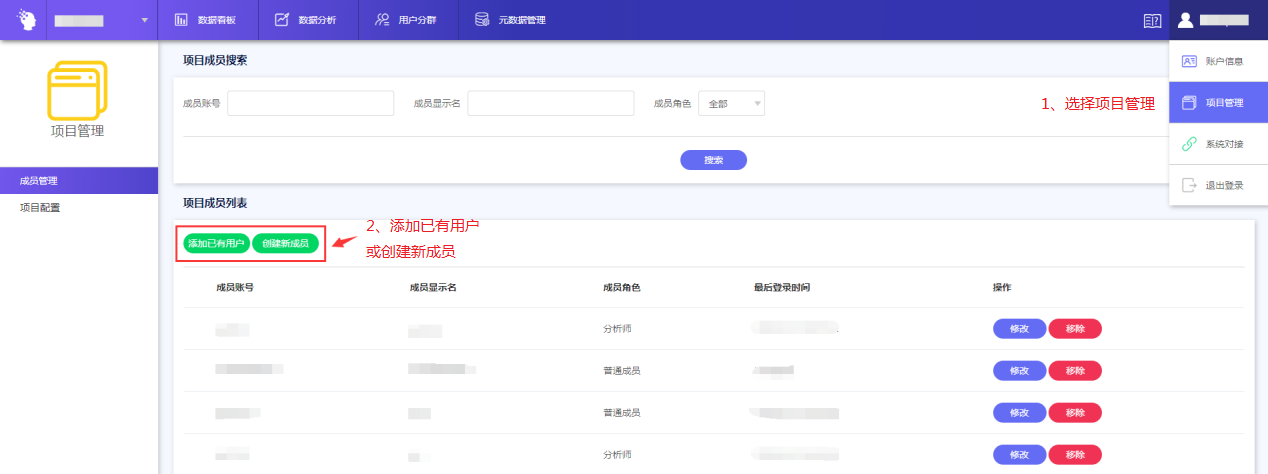
Task: Click the user avatar icon in header
Action: point(1185,20)
